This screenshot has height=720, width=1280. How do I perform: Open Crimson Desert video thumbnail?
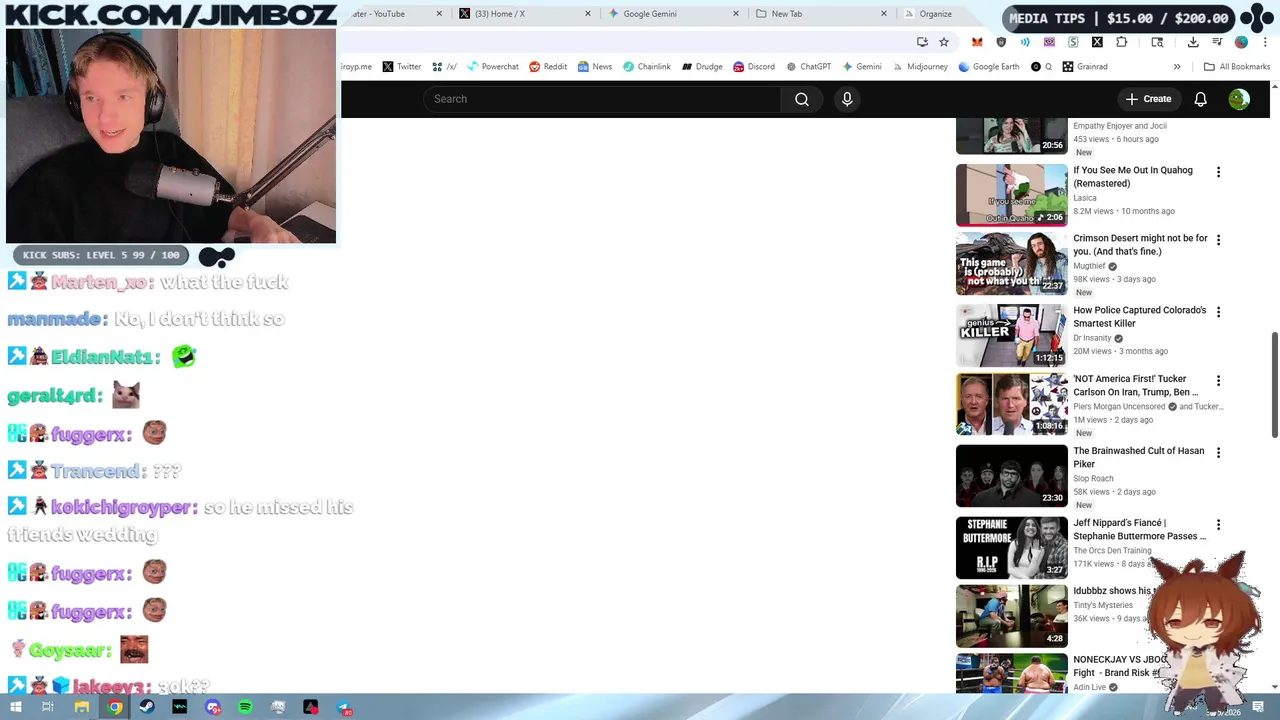pos(1012,264)
